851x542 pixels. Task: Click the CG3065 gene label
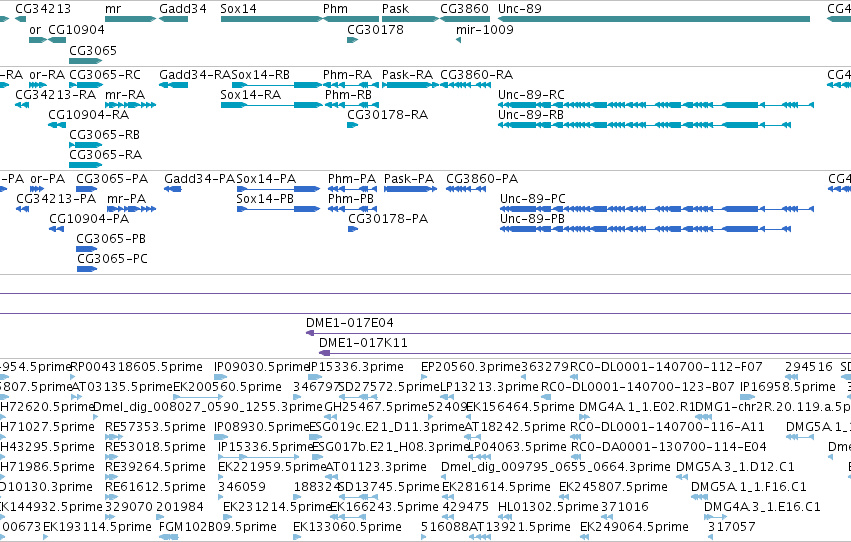[93, 50]
